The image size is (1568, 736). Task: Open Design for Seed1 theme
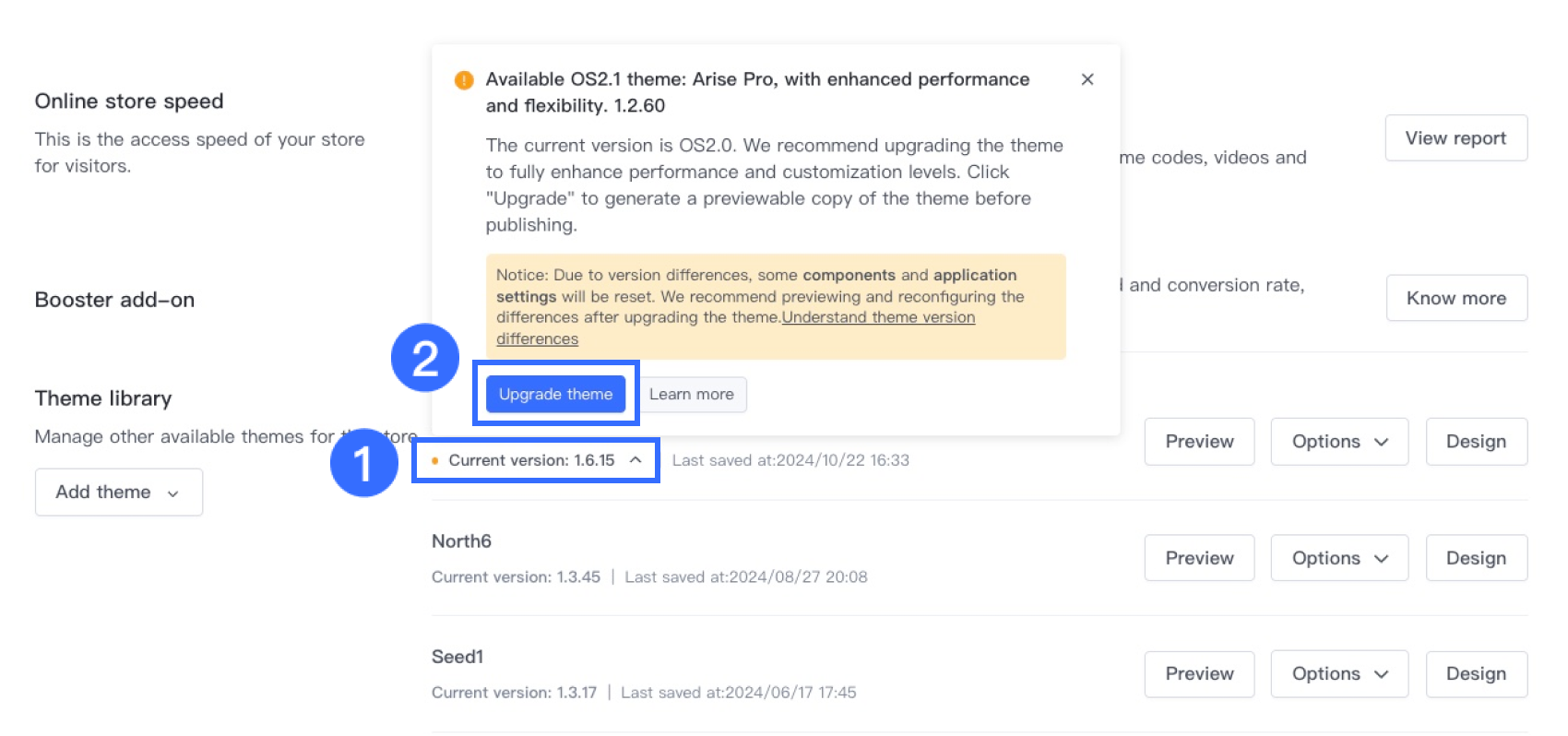[x=1476, y=674]
